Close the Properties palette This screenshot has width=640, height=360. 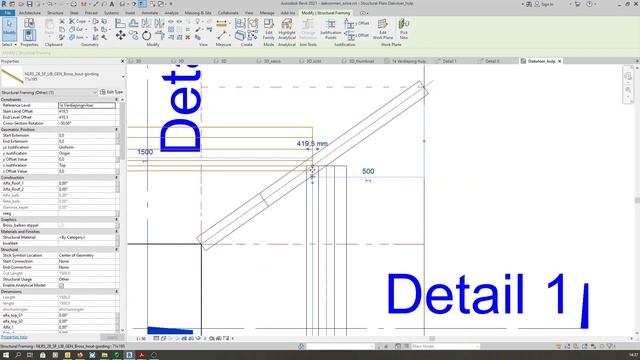(x=122, y=61)
